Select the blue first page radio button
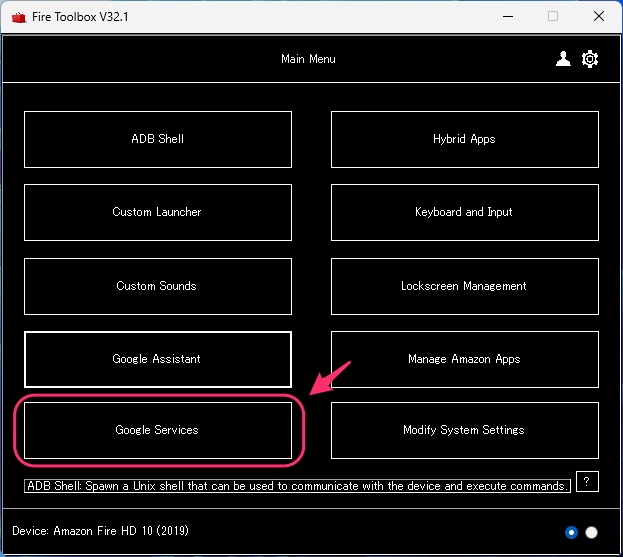Viewport: 623px width, 557px height. coord(571,532)
